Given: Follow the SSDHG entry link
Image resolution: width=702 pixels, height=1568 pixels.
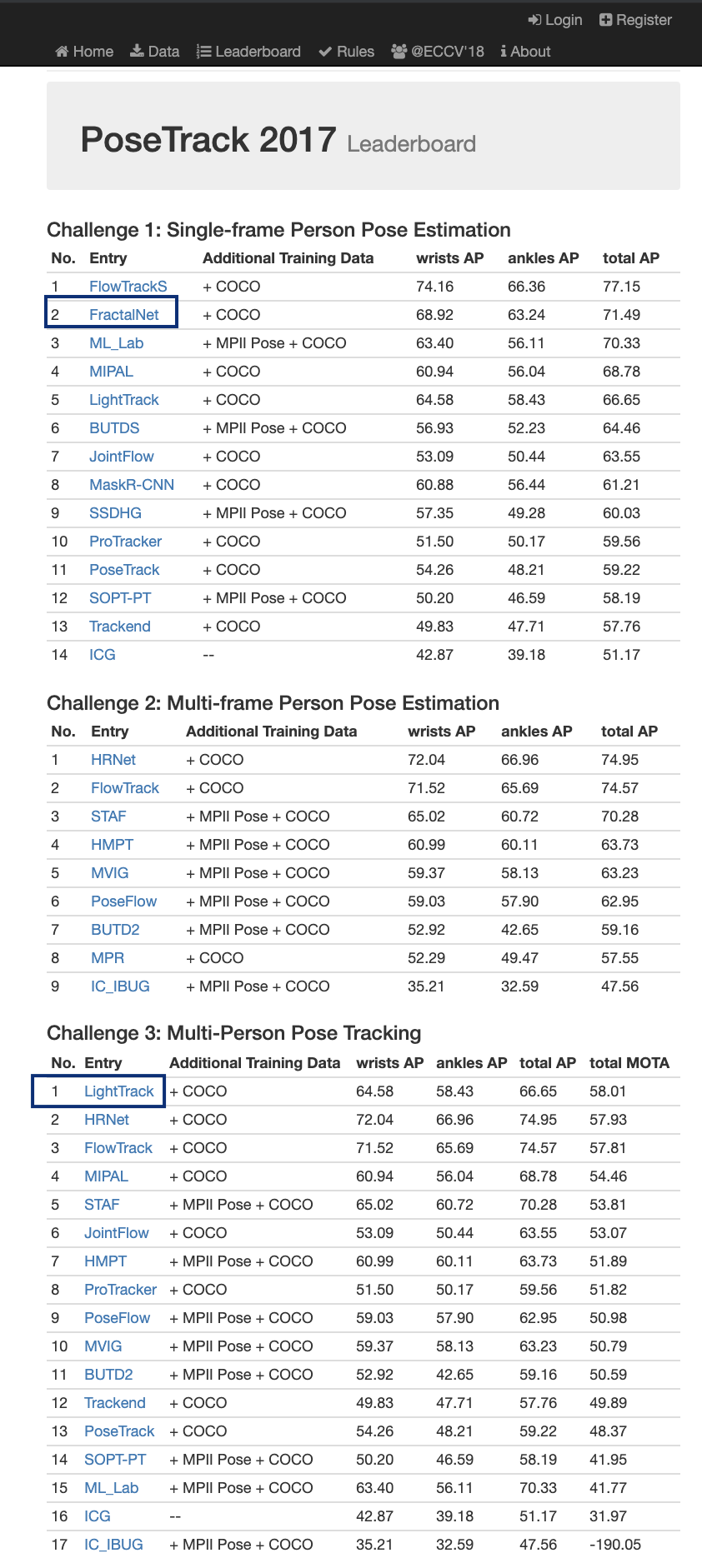Looking at the screenshot, I should 115,513.
